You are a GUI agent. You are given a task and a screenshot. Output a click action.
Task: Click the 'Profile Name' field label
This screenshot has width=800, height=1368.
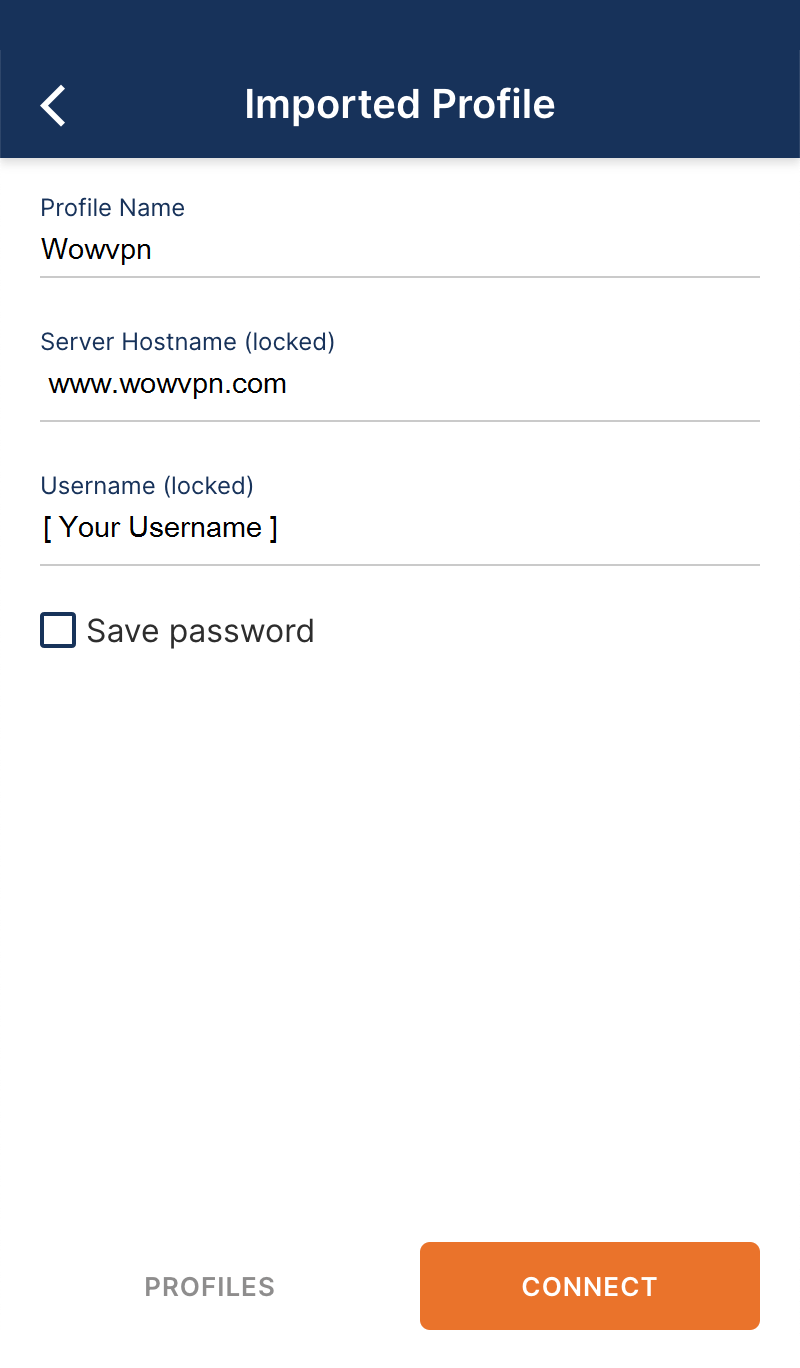coord(113,208)
